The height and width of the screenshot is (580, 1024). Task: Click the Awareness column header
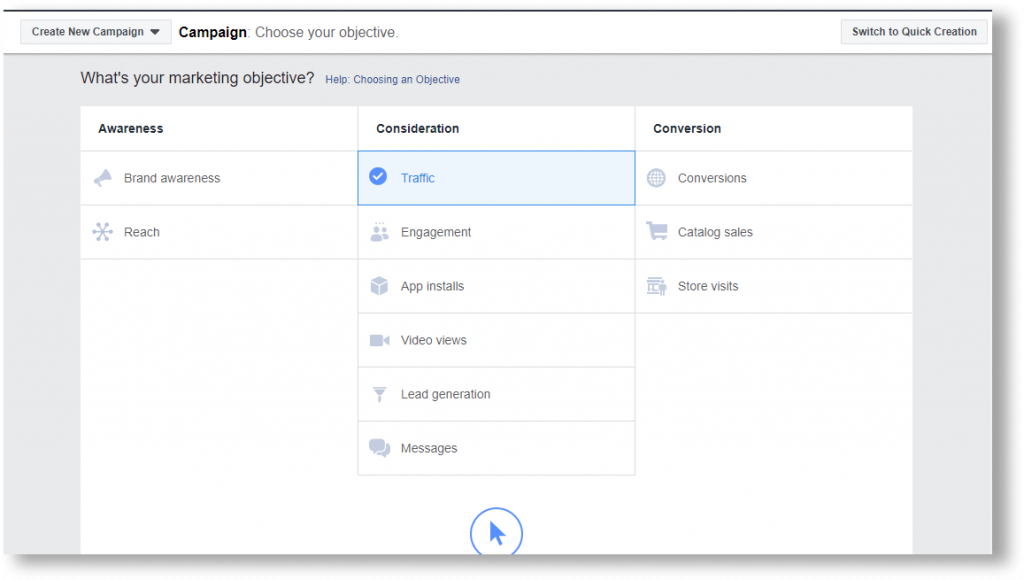(x=131, y=129)
